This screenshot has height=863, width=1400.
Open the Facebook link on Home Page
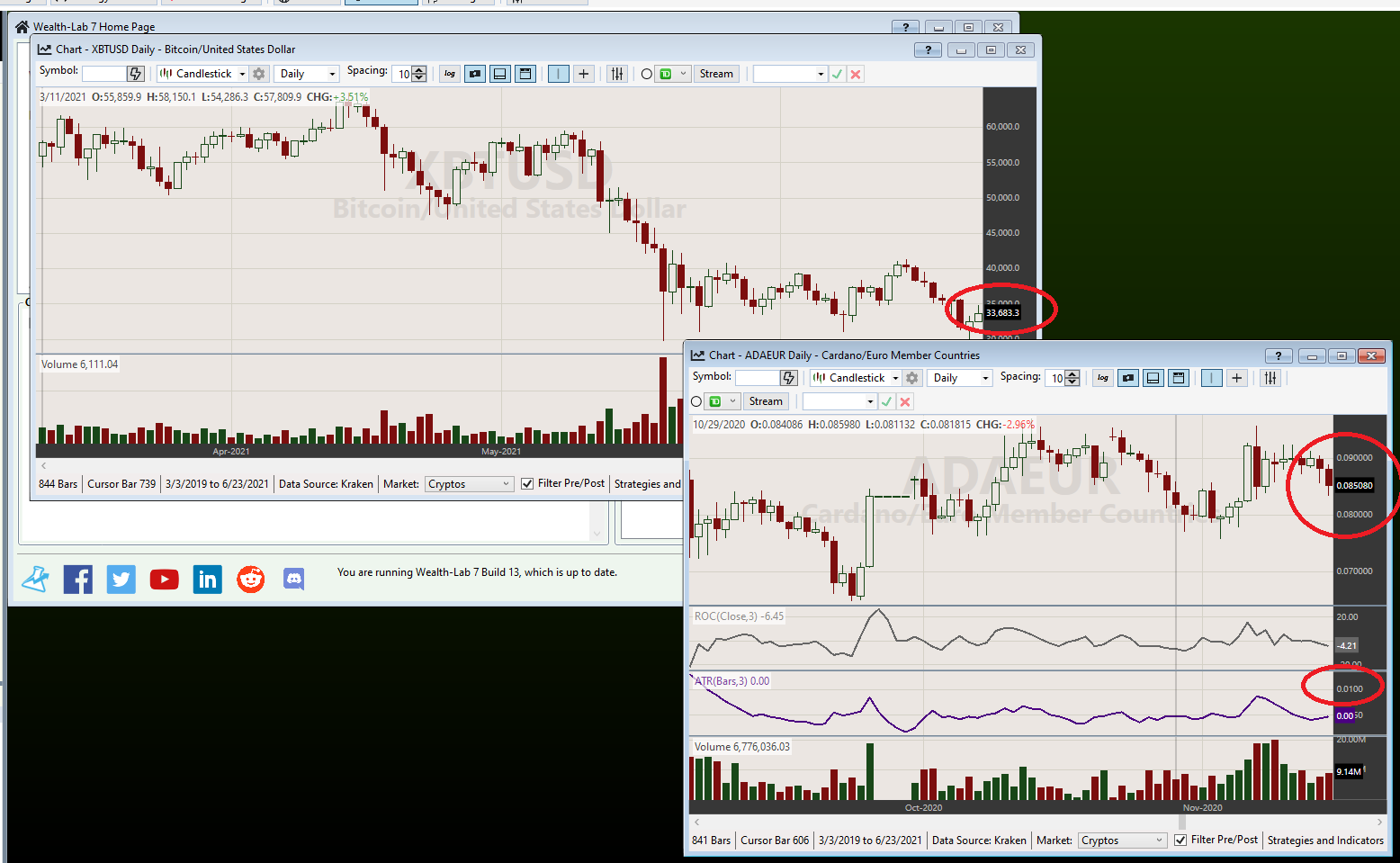pyautogui.click(x=78, y=580)
